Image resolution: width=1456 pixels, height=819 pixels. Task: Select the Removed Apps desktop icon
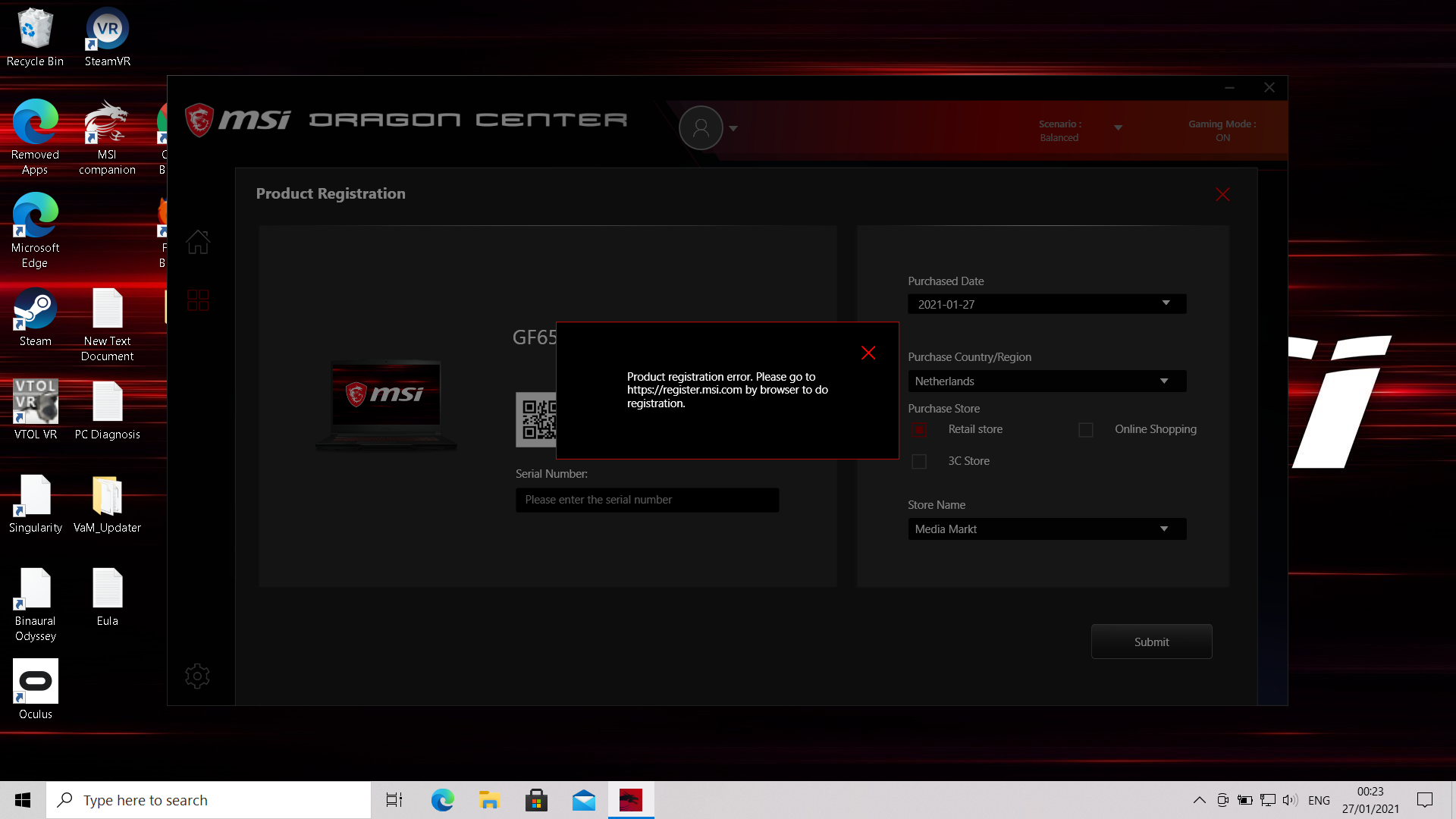point(35,138)
